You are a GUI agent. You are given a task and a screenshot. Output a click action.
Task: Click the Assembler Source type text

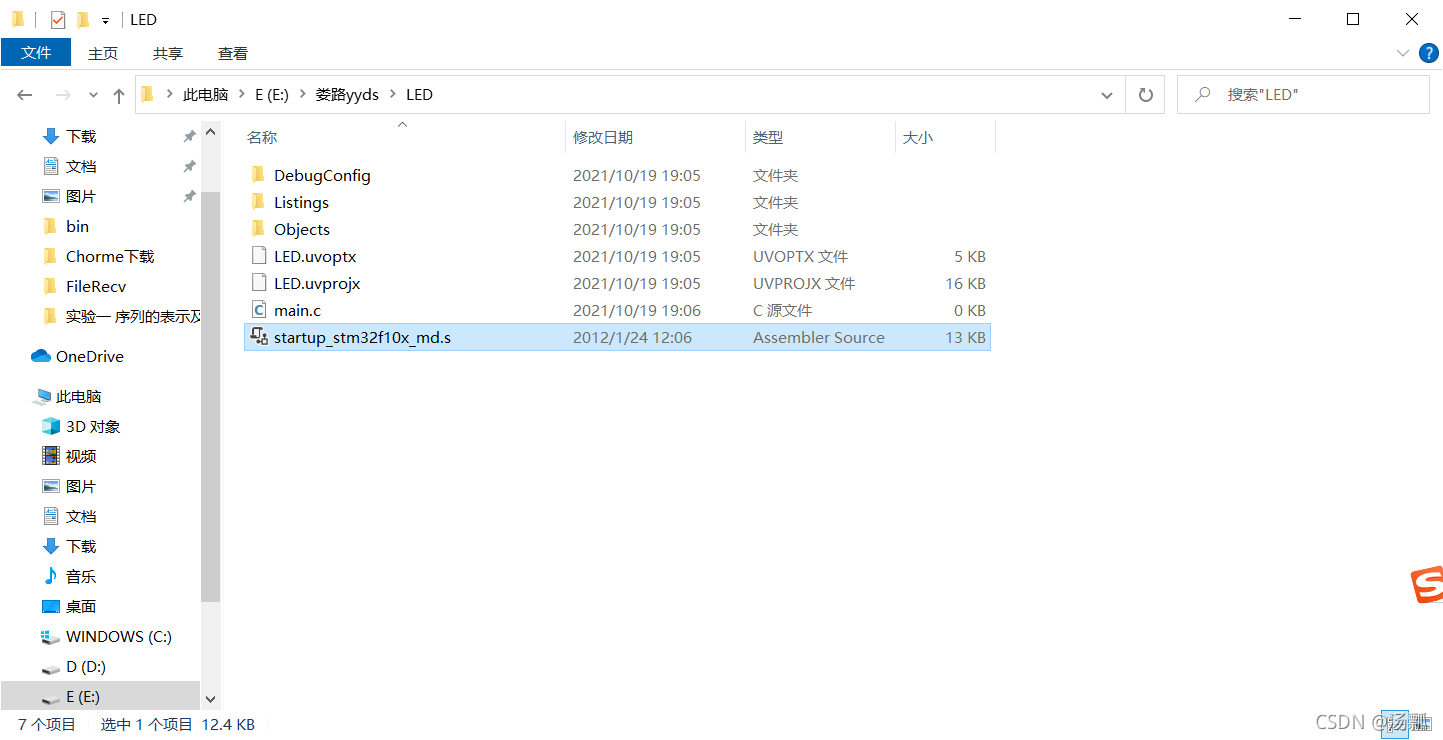point(818,337)
